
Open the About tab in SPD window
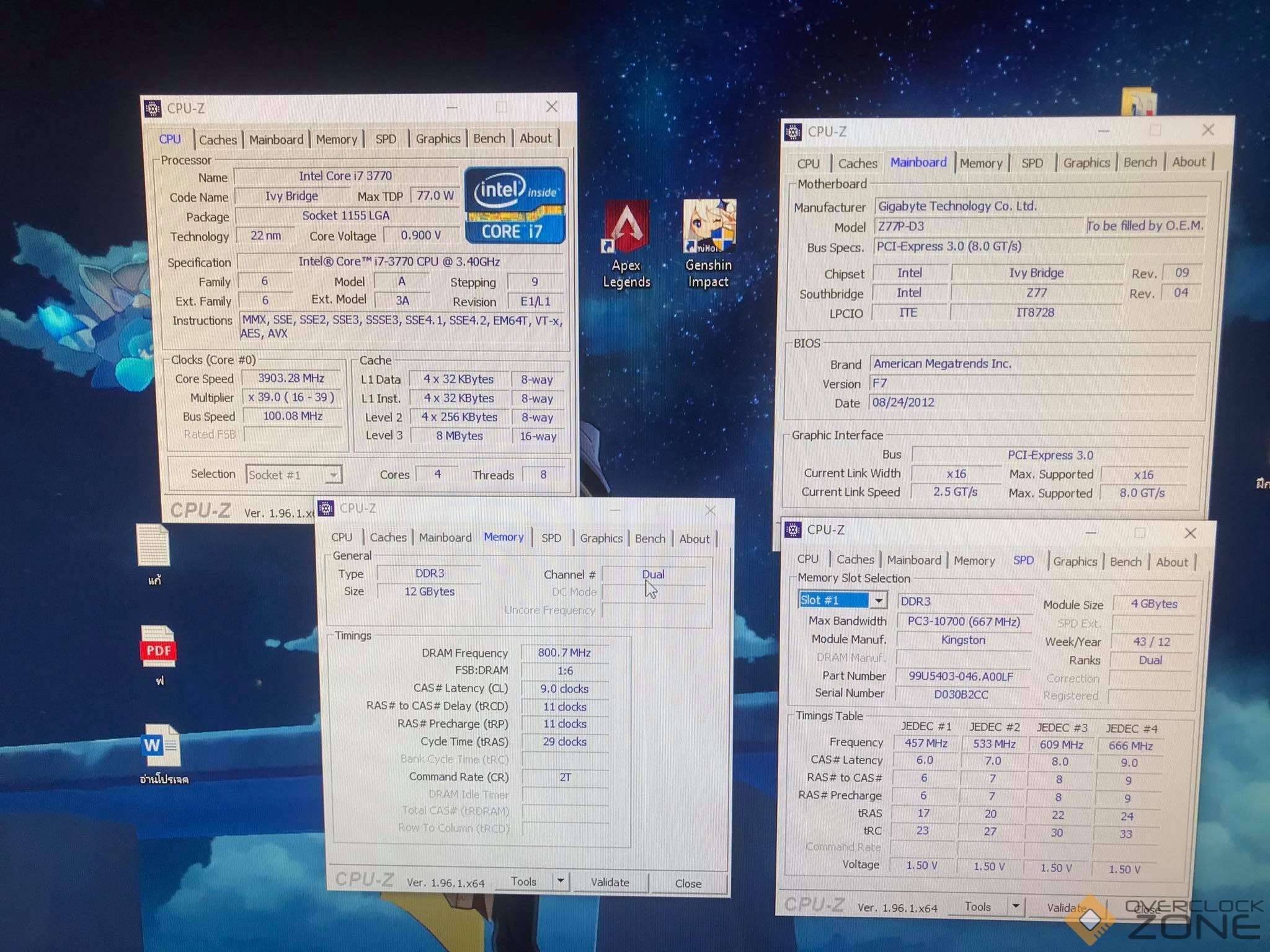pos(1171,562)
